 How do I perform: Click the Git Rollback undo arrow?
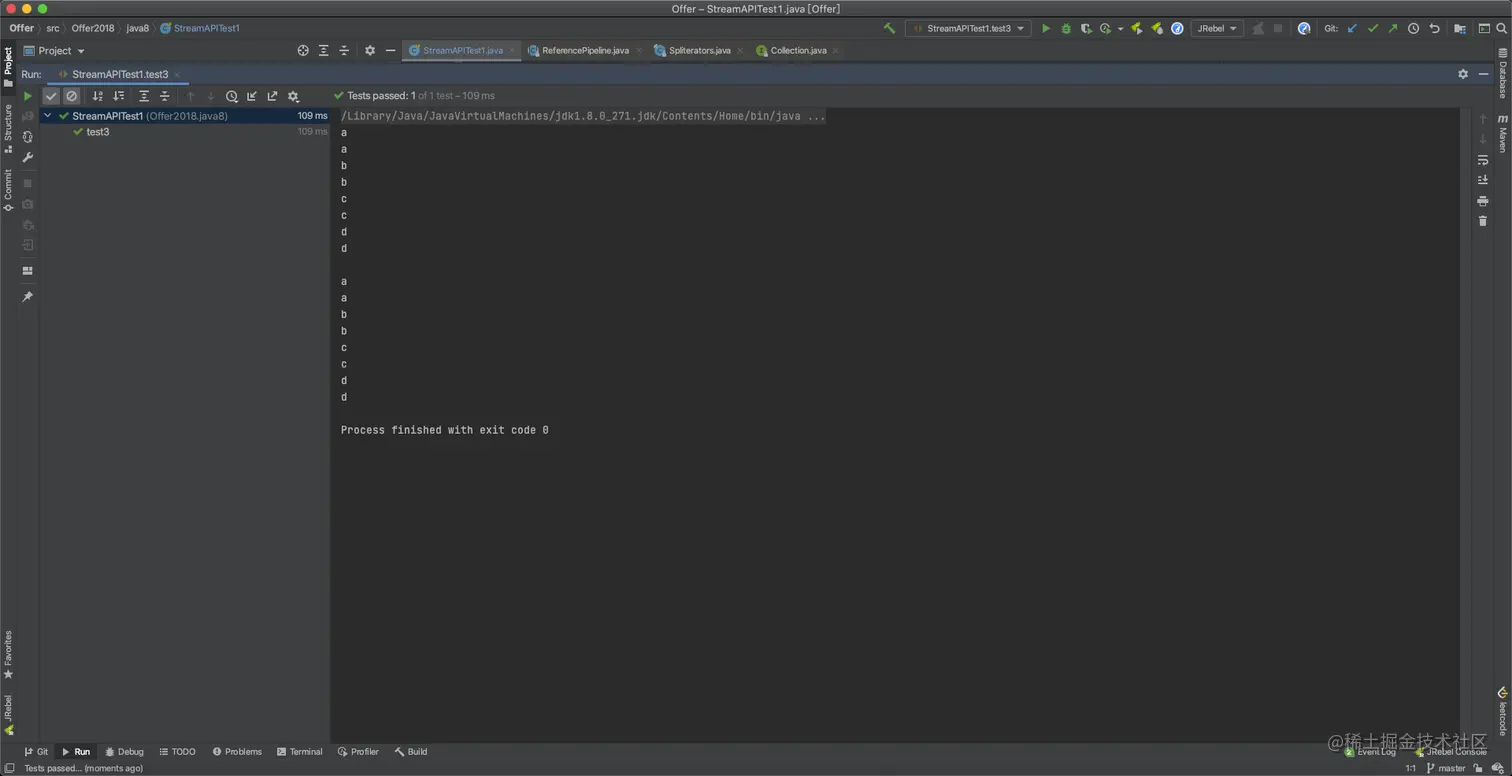tap(1434, 28)
